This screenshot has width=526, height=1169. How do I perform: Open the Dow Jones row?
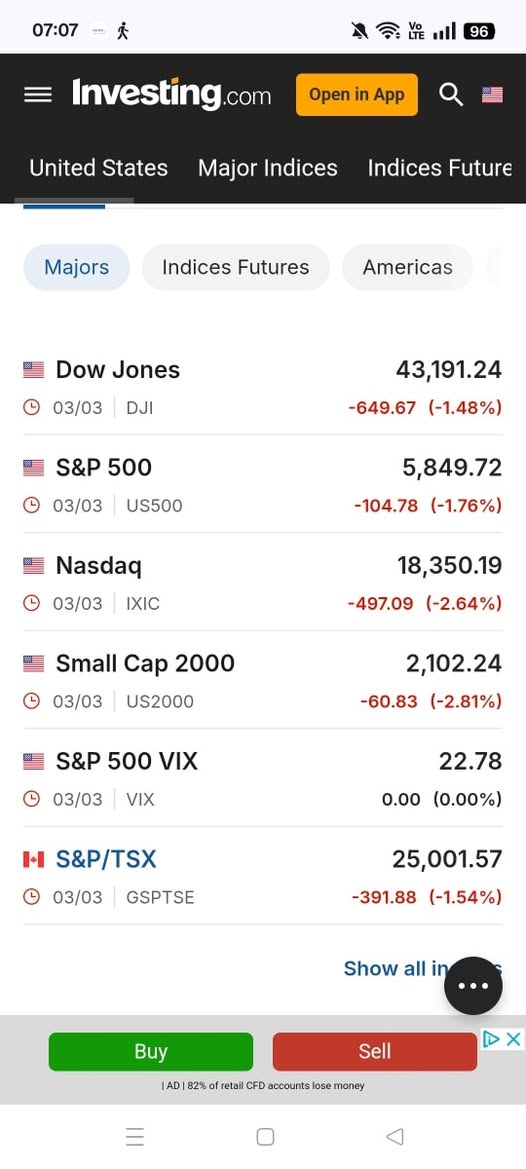click(263, 386)
